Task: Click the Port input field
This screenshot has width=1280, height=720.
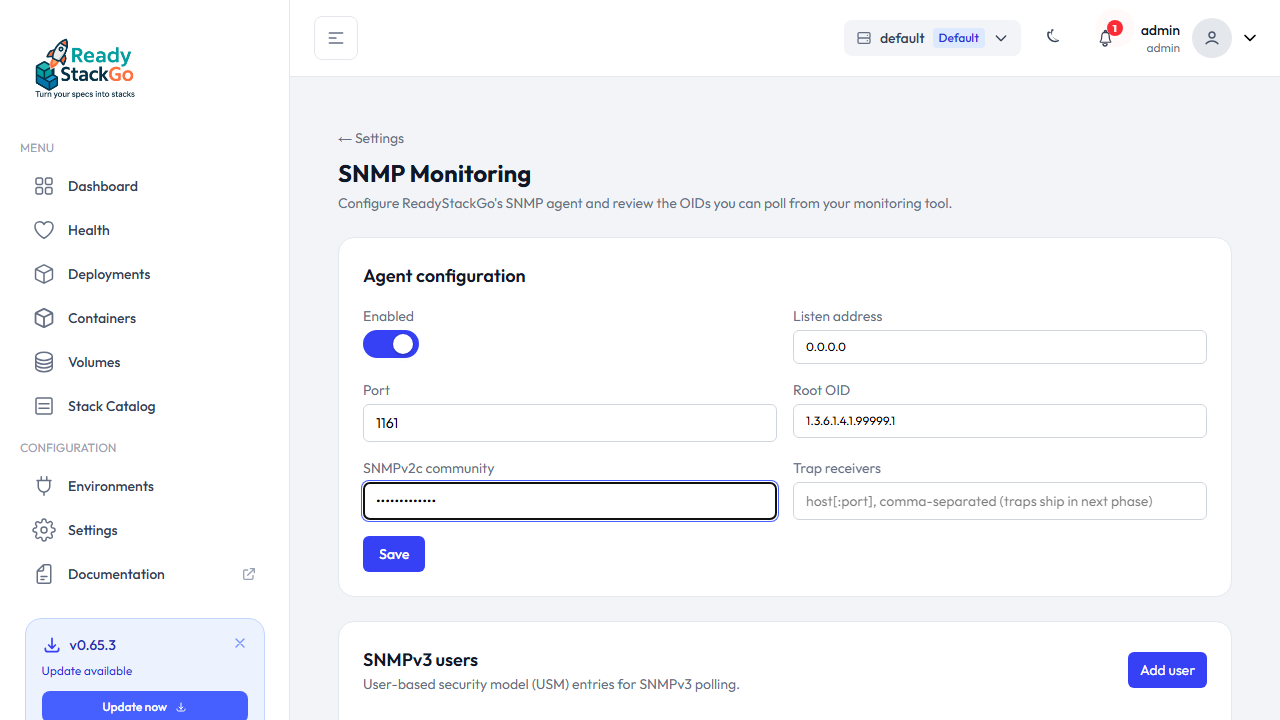Action: click(570, 423)
